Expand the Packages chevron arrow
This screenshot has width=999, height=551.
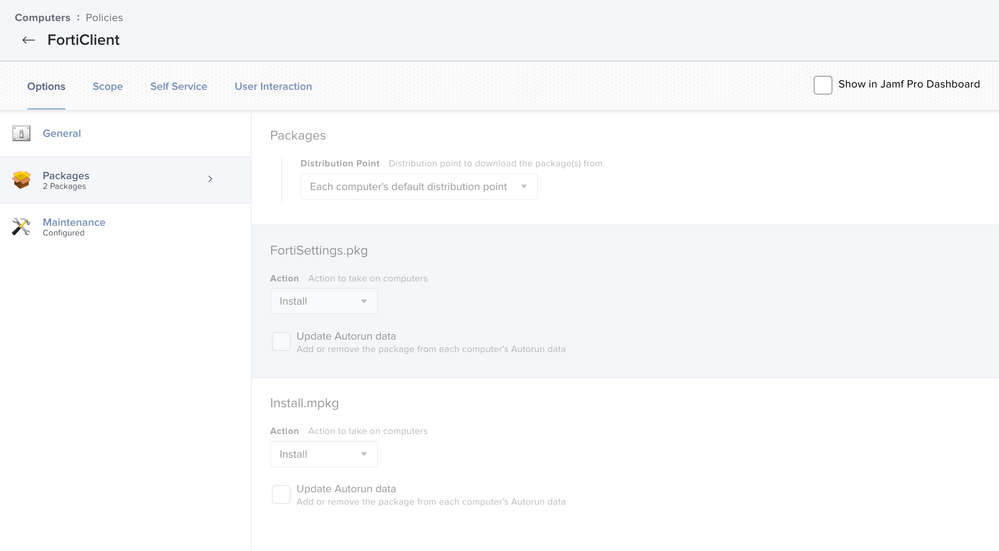(x=210, y=179)
